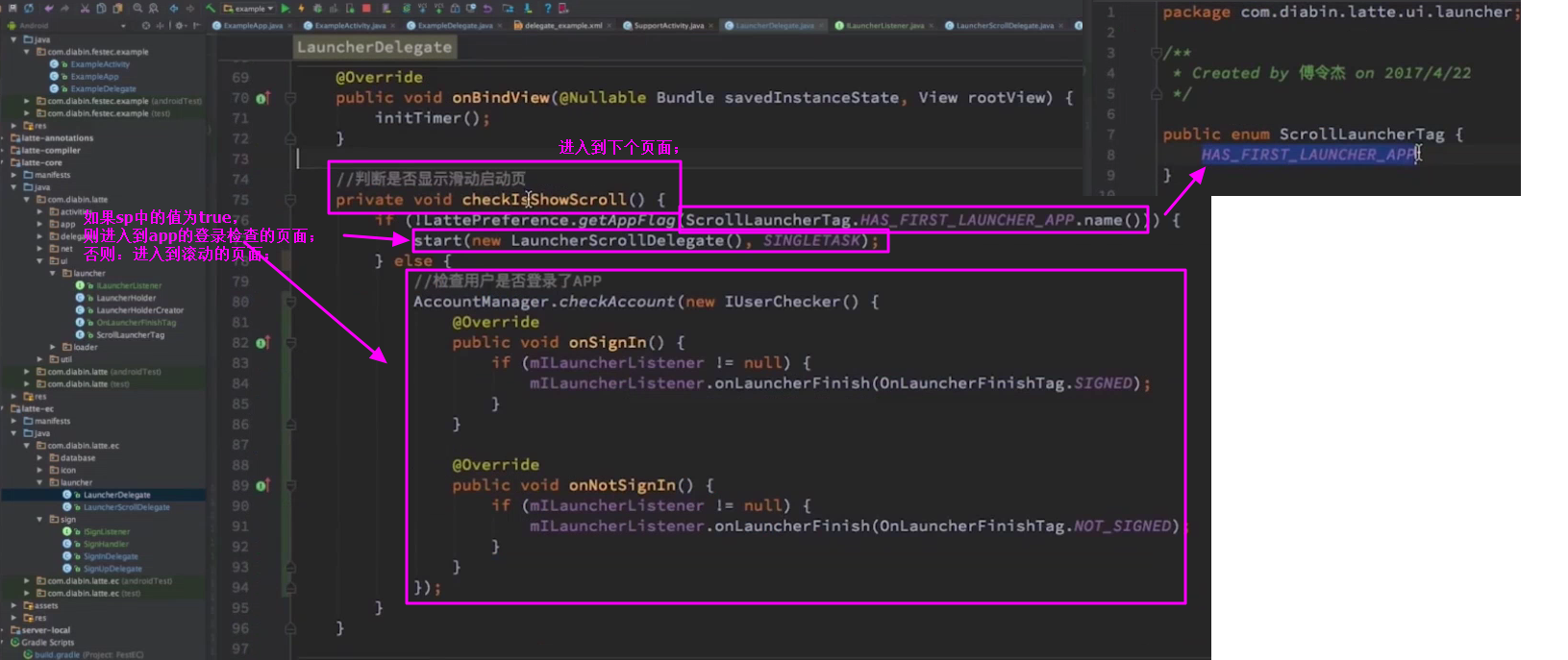The width and height of the screenshot is (1568, 660).
Task: Open the example run configuration dropdown
Action: (x=248, y=8)
